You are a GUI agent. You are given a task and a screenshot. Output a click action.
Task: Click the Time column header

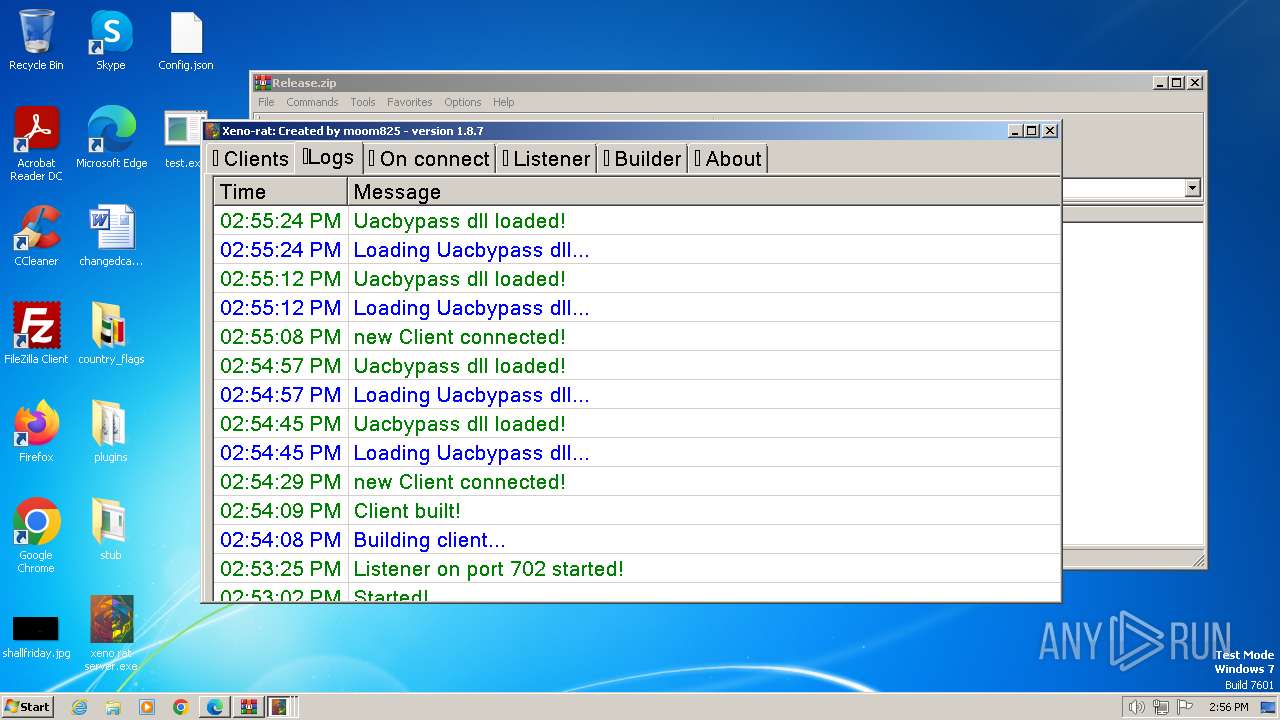click(281, 192)
